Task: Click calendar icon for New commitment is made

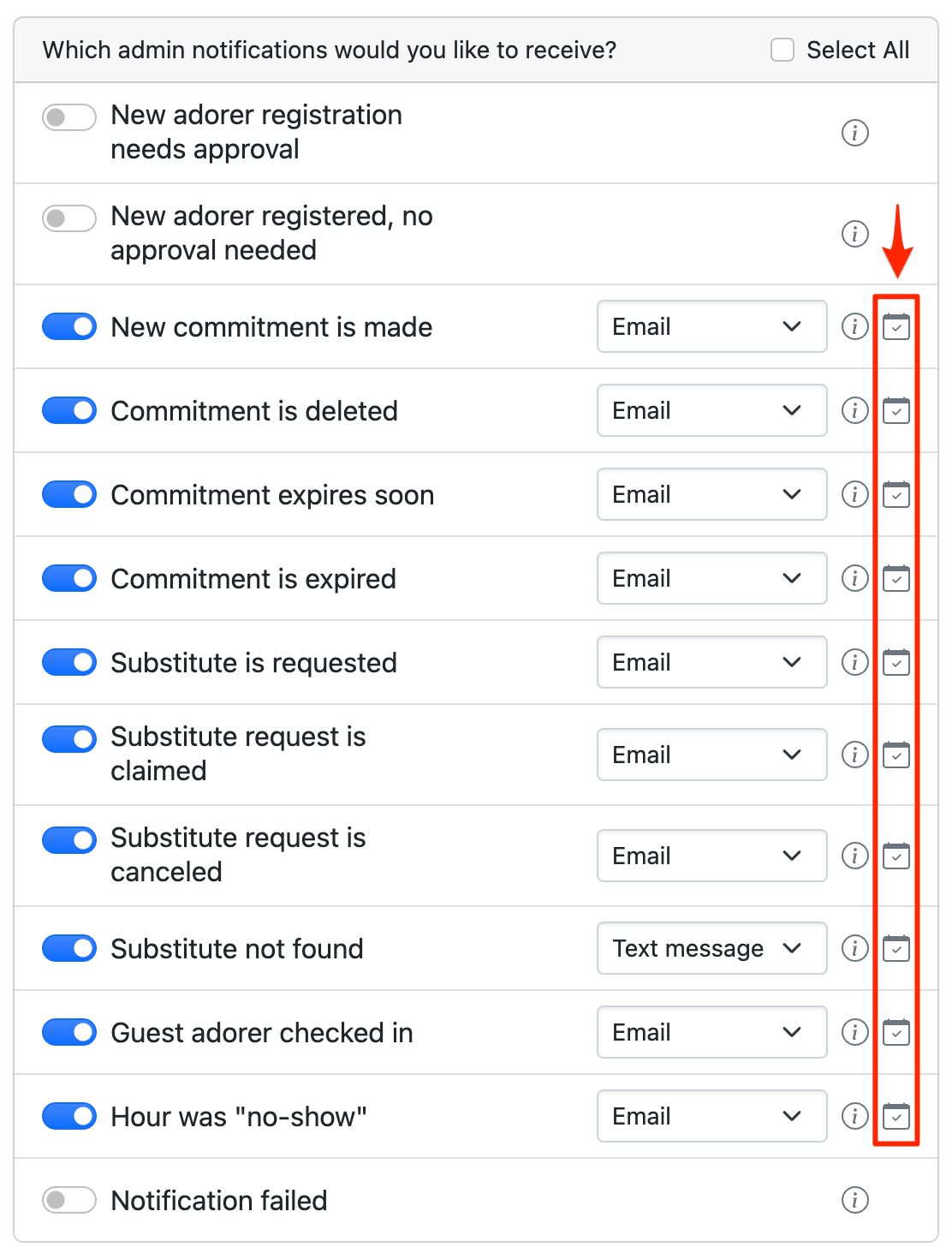Action: coord(896,327)
